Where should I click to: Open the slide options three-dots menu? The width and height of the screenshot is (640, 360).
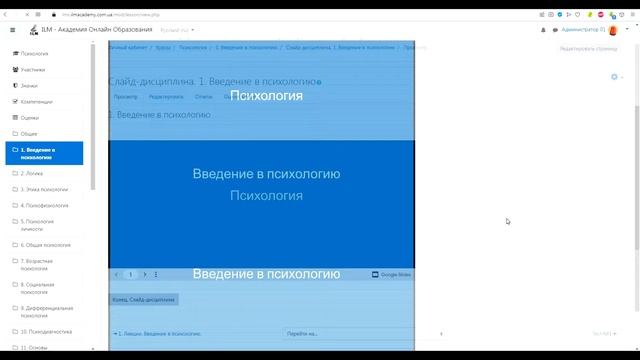tap(156, 275)
